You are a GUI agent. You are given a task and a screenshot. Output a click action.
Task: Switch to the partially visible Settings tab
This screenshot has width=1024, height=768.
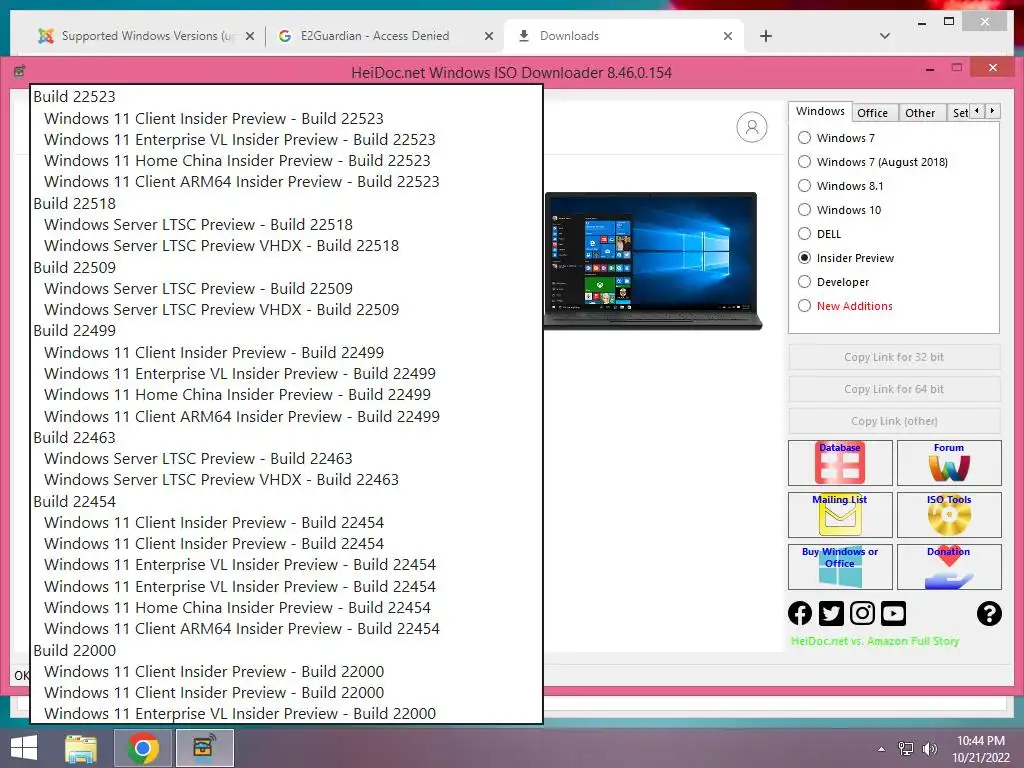pyautogui.click(x=959, y=113)
